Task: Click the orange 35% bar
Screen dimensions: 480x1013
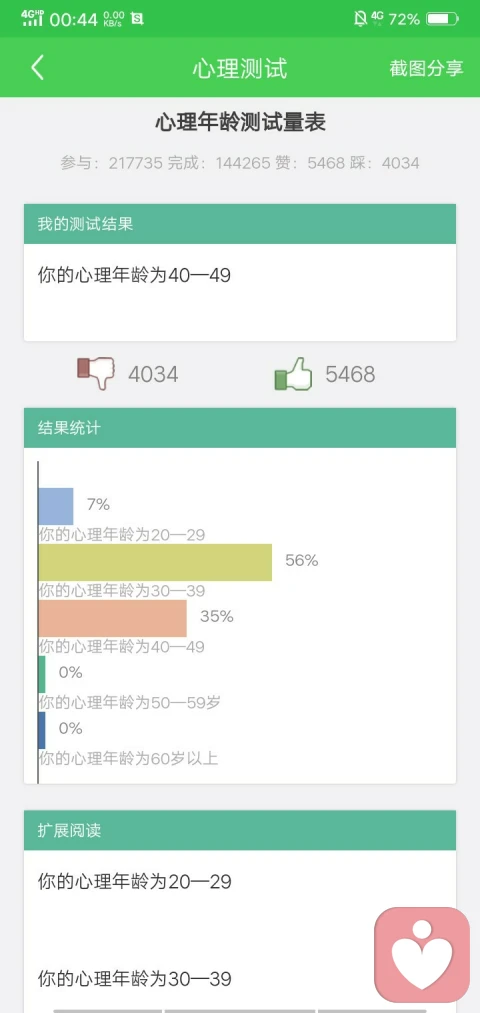Action: [x=112, y=618]
